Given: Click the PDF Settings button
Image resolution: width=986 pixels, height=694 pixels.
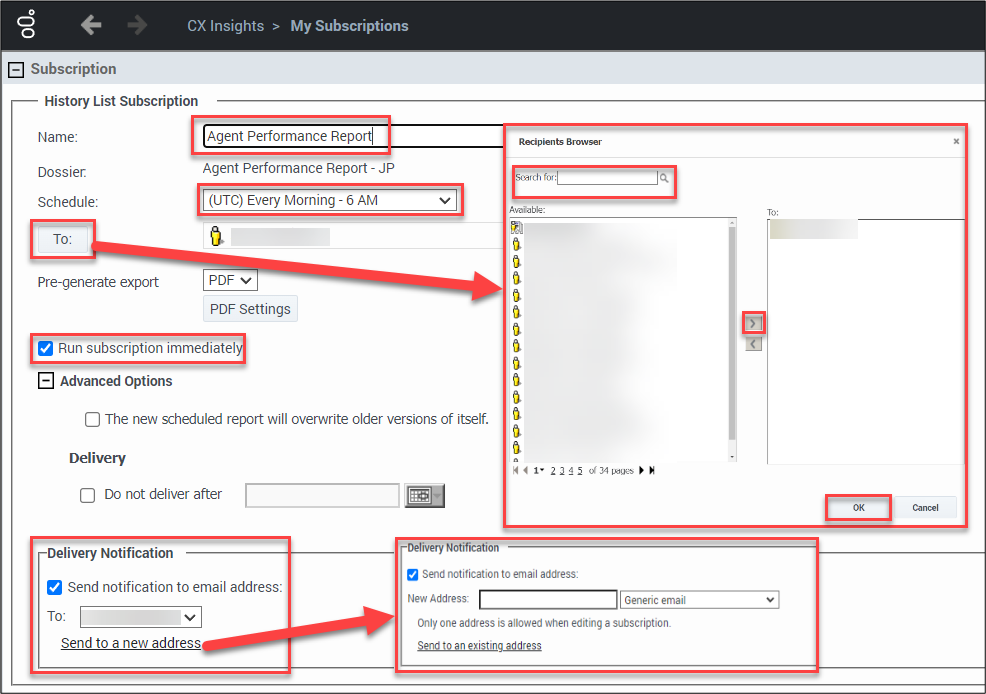Looking at the screenshot, I should click(x=250, y=309).
